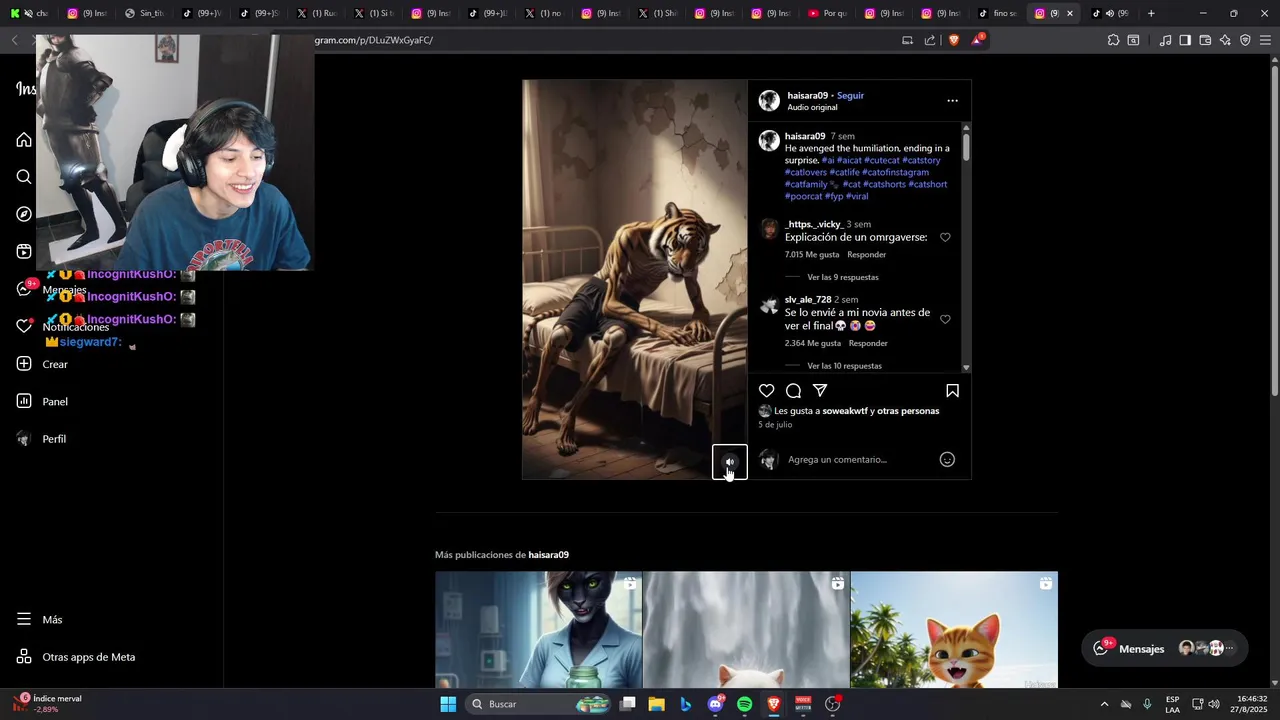
Task: Click the Brave Shields lion icon
Action: tap(954, 40)
